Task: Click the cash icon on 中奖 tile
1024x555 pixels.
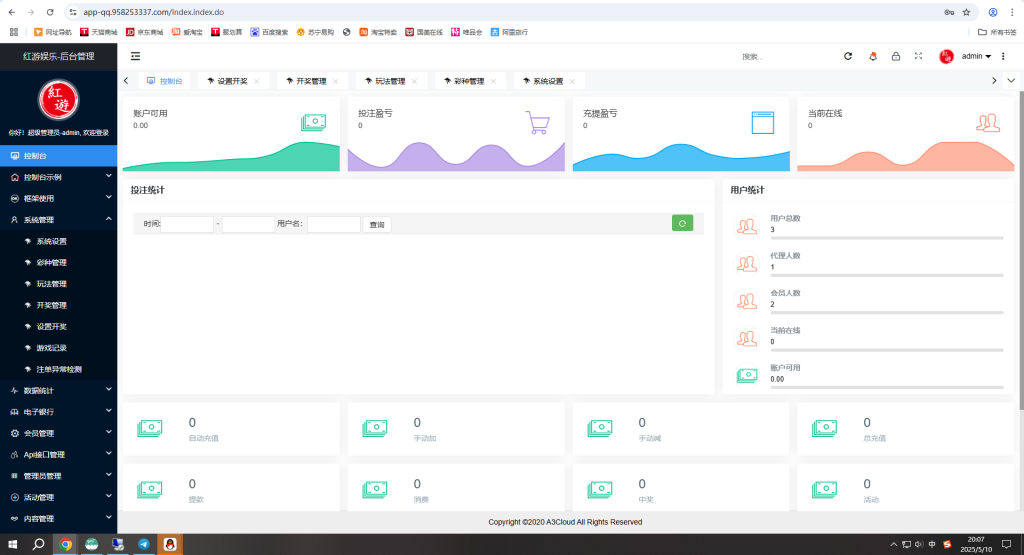Action: [600, 490]
